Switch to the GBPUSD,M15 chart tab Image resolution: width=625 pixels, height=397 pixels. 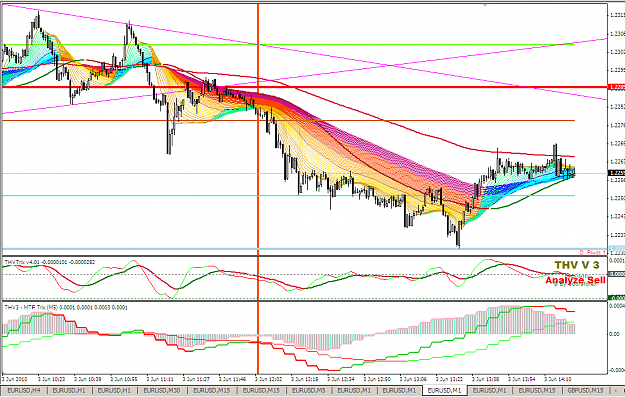click(x=585, y=391)
